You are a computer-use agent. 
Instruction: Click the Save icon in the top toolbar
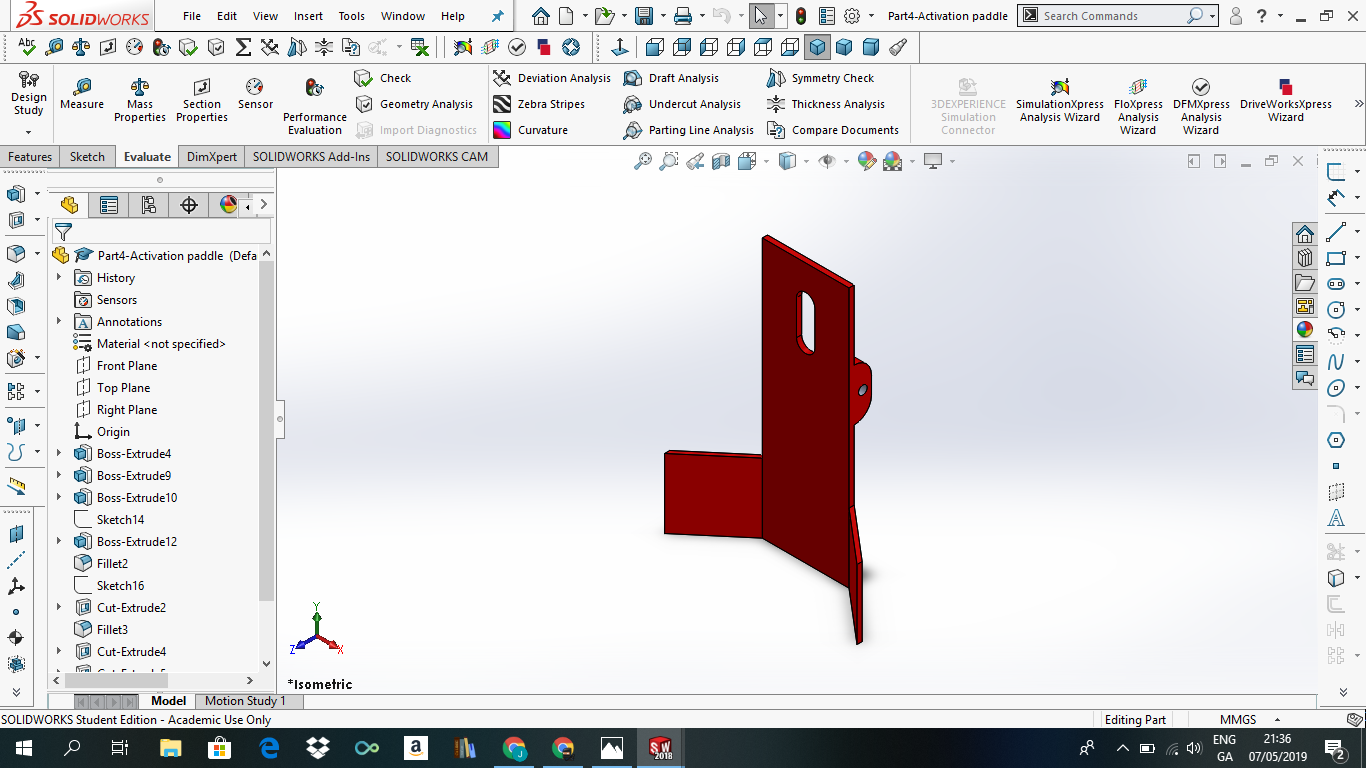(x=644, y=16)
